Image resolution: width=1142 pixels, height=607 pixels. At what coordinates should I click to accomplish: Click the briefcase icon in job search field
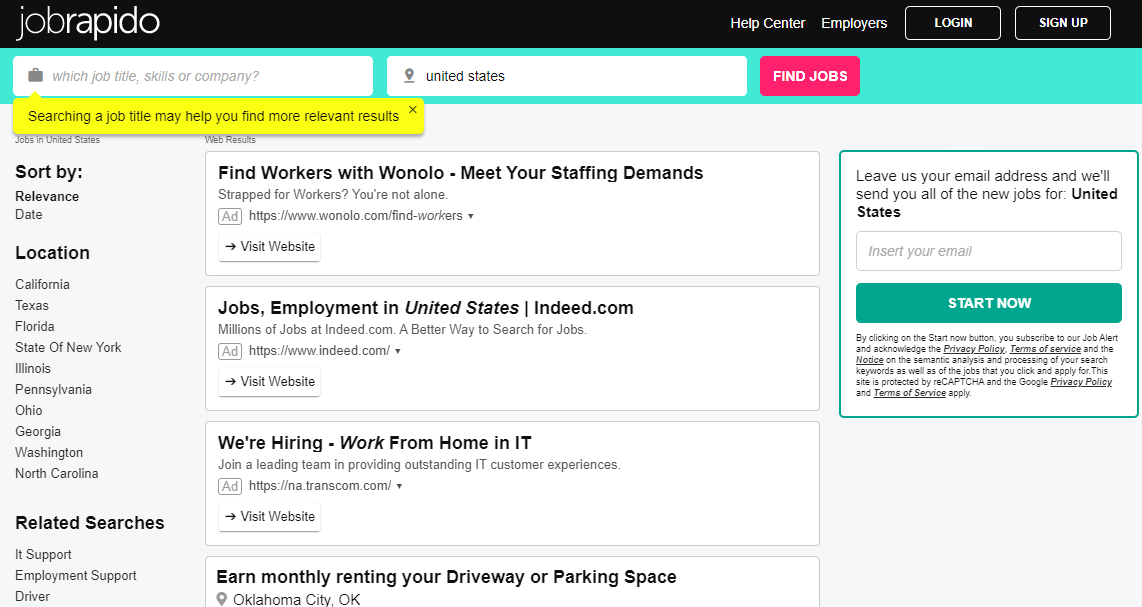(x=35, y=75)
